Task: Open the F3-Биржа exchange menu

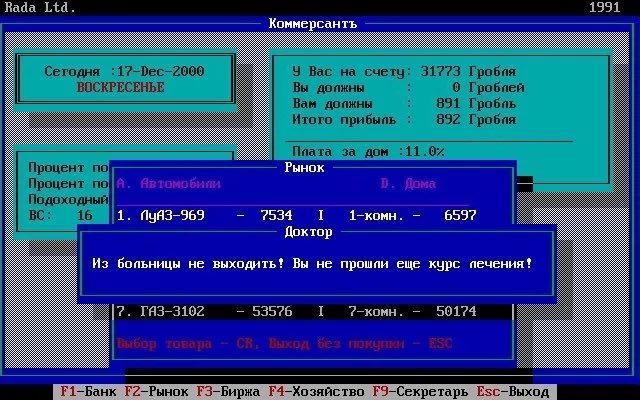Action: 228,392
